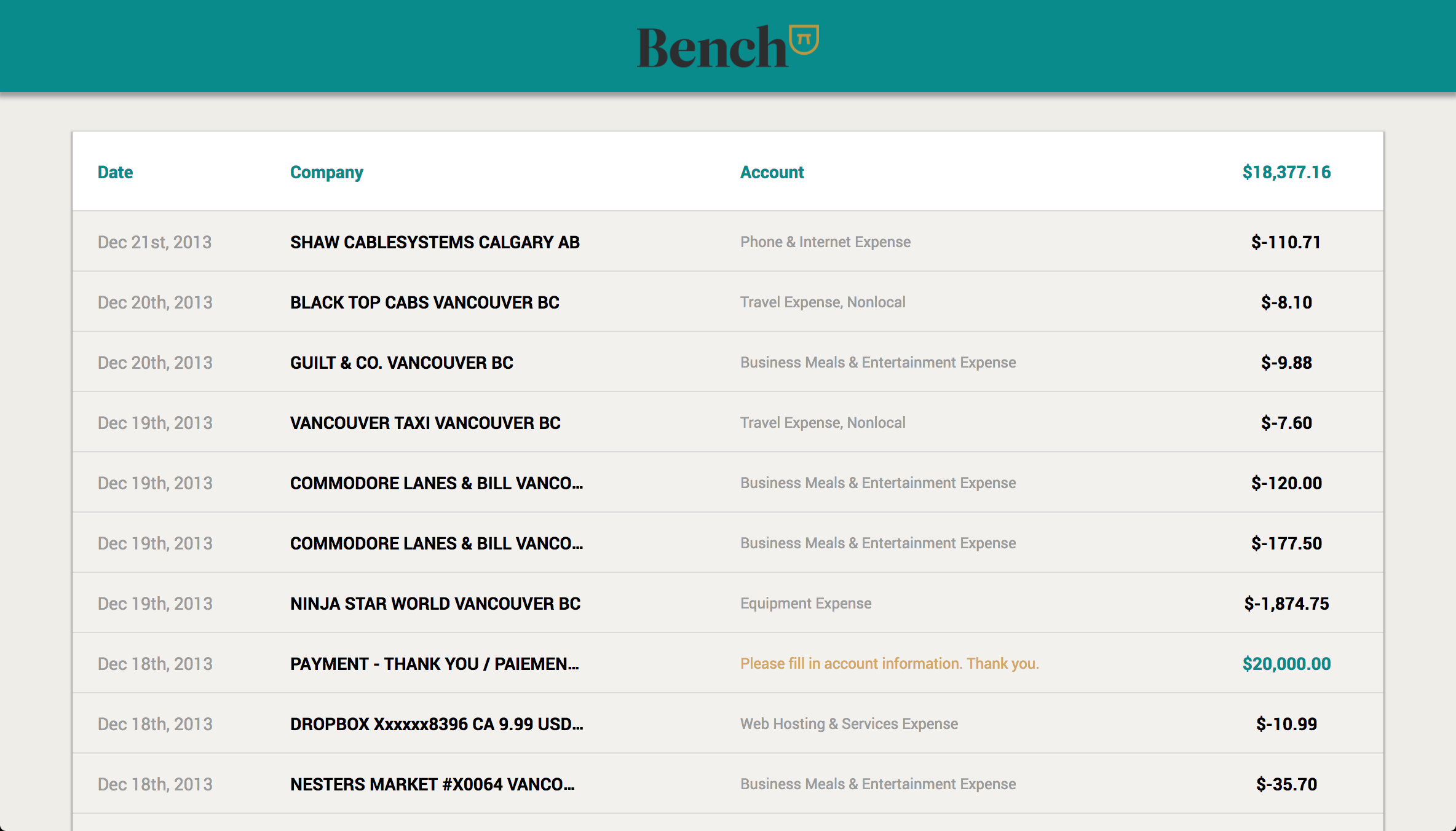Click the $18,377.16 total balance
The height and width of the screenshot is (831, 1456).
1286,172
